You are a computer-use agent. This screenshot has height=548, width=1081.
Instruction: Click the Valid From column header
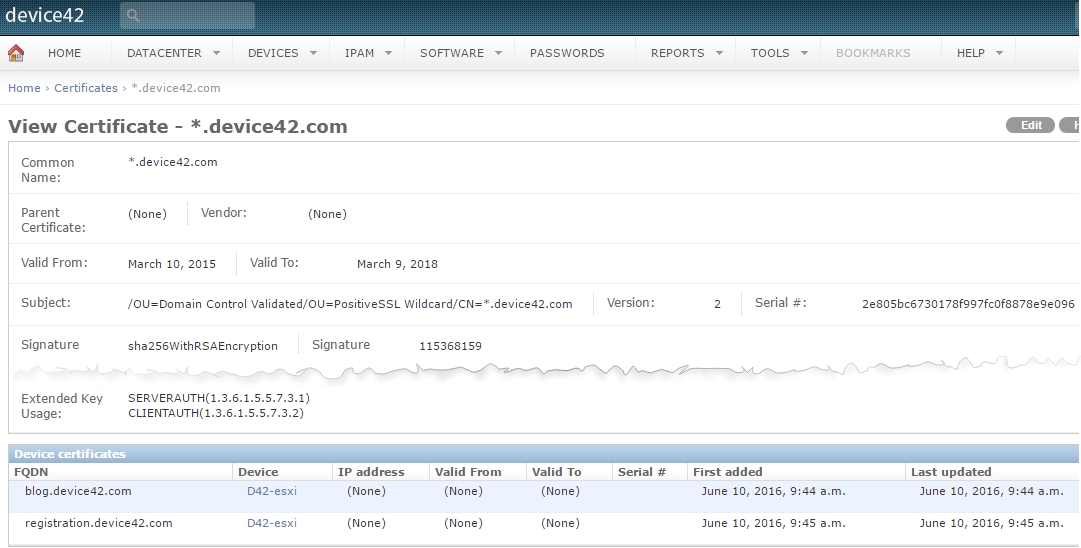coord(468,472)
